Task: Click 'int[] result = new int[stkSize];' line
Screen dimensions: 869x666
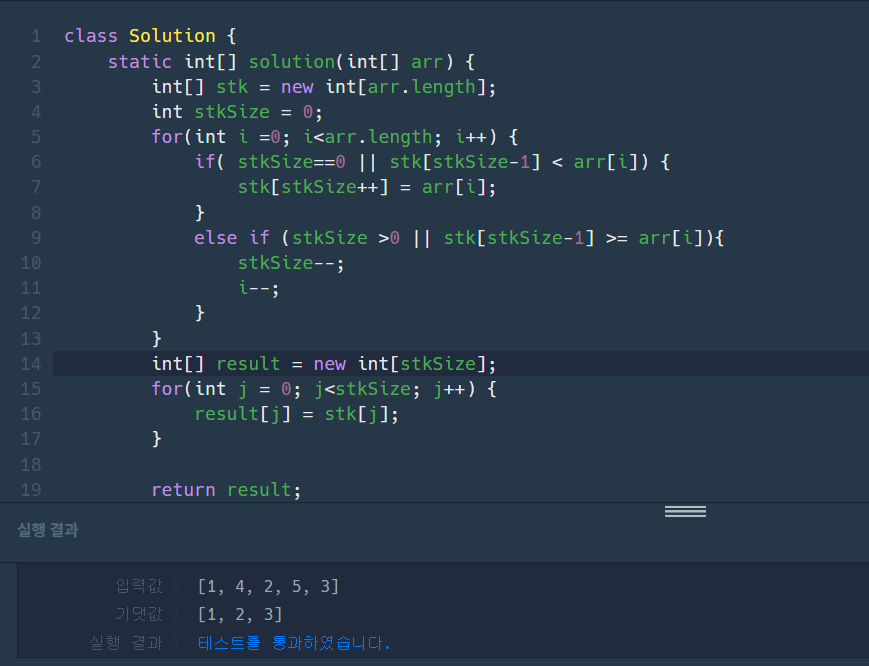Action: (324, 364)
